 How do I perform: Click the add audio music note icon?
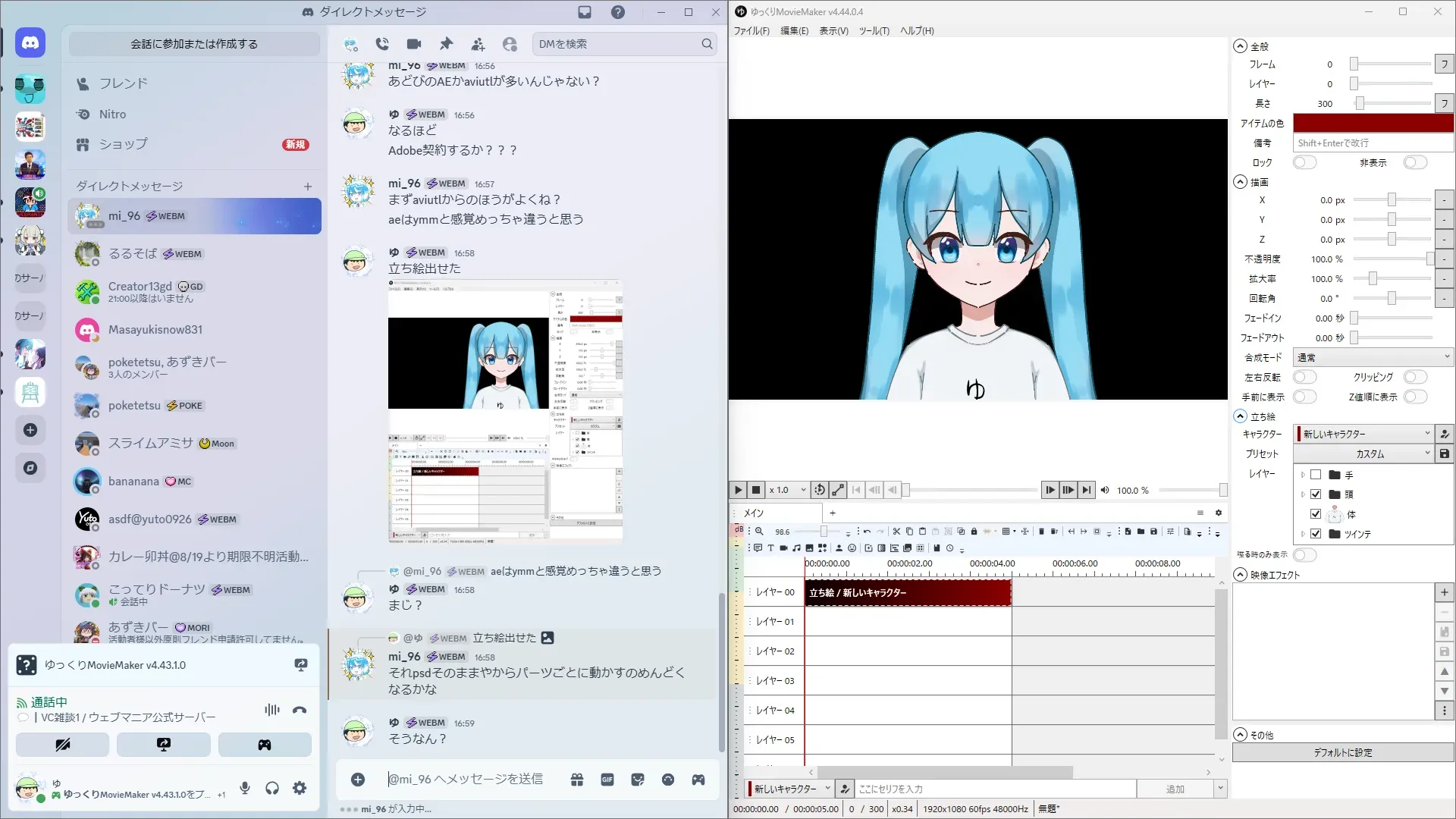(796, 548)
